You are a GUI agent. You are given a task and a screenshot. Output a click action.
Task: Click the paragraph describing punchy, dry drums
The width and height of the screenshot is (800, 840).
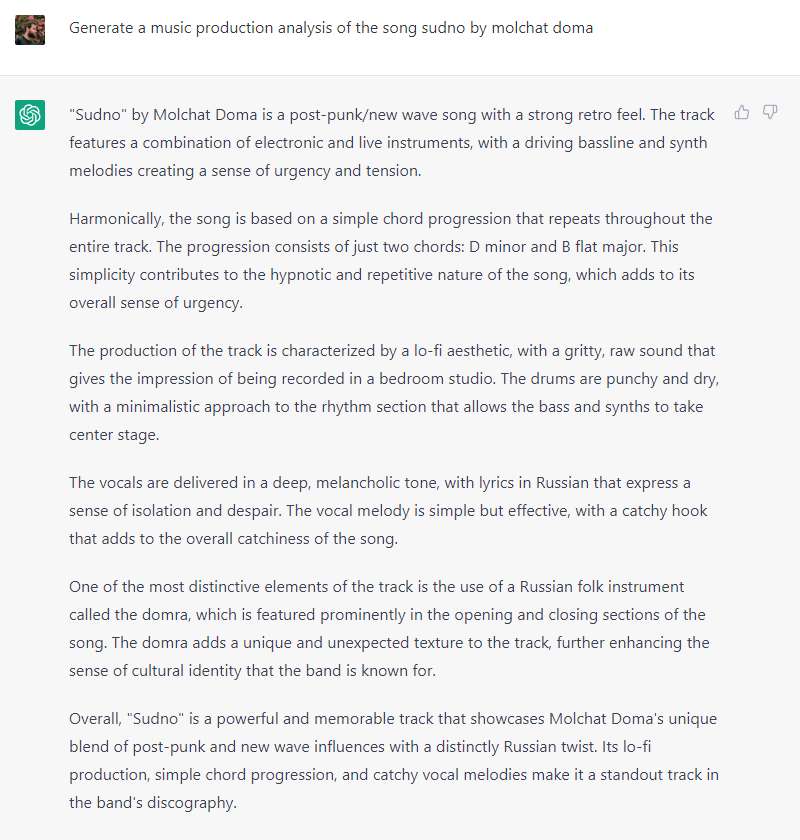tap(394, 393)
